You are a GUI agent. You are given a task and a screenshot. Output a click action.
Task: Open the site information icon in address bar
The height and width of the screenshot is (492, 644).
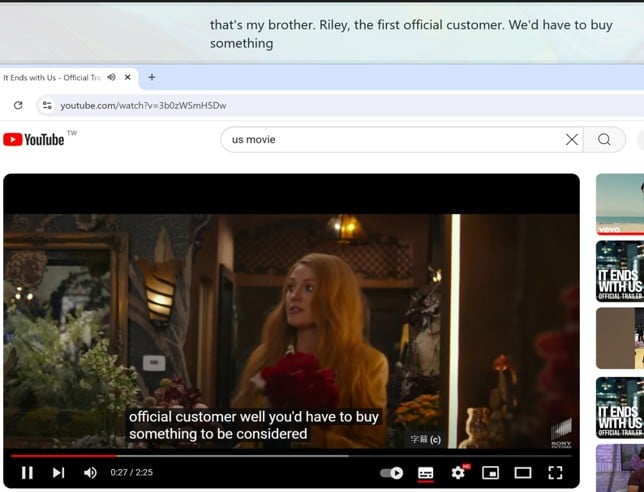tap(47, 106)
